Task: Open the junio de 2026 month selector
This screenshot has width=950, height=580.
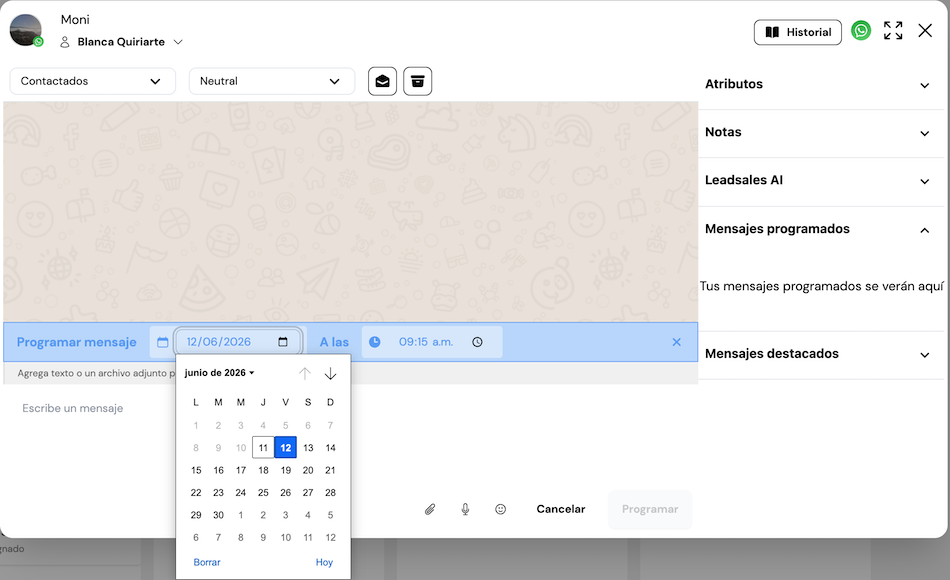Action: (219, 373)
